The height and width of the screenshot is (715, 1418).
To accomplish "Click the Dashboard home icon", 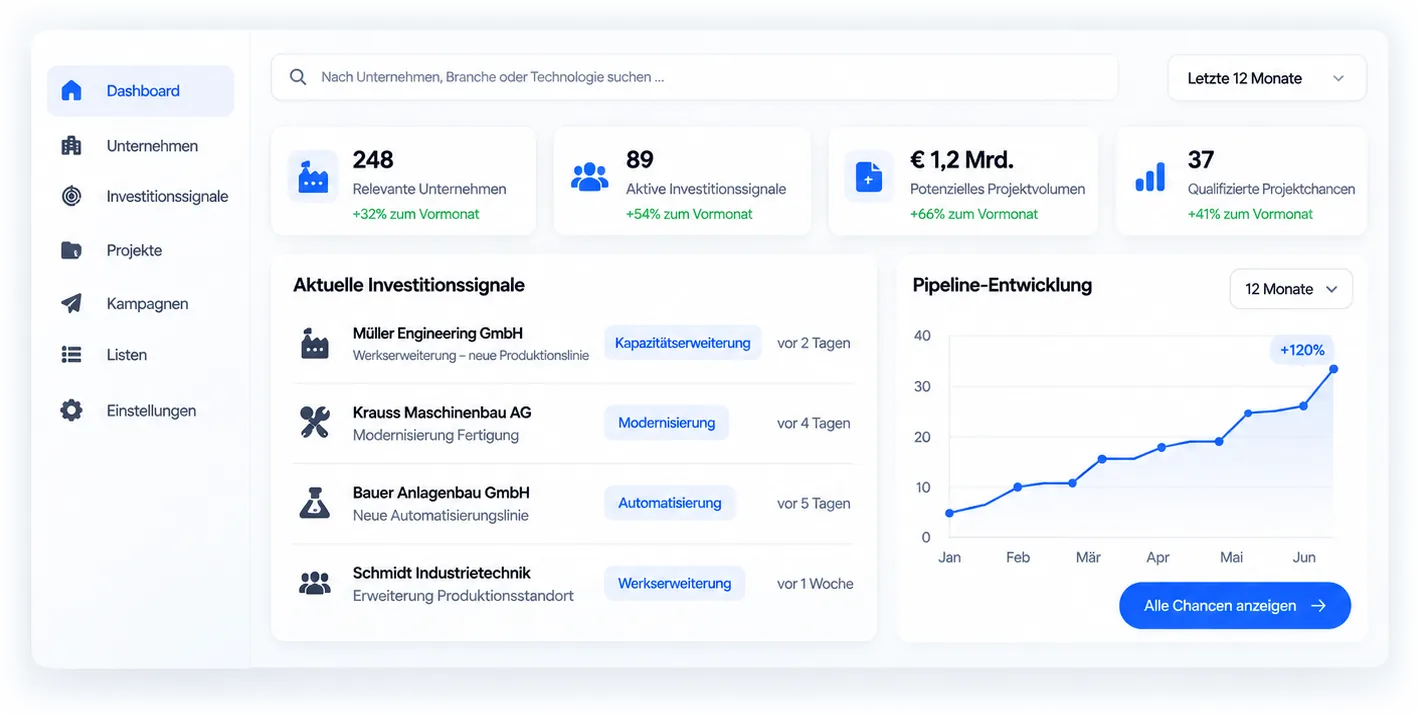I will point(71,90).
